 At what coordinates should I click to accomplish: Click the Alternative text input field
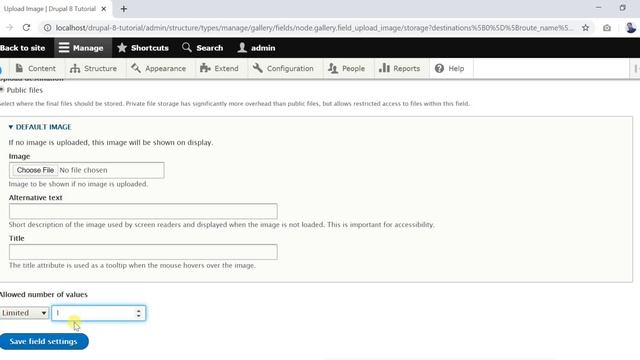143,211
